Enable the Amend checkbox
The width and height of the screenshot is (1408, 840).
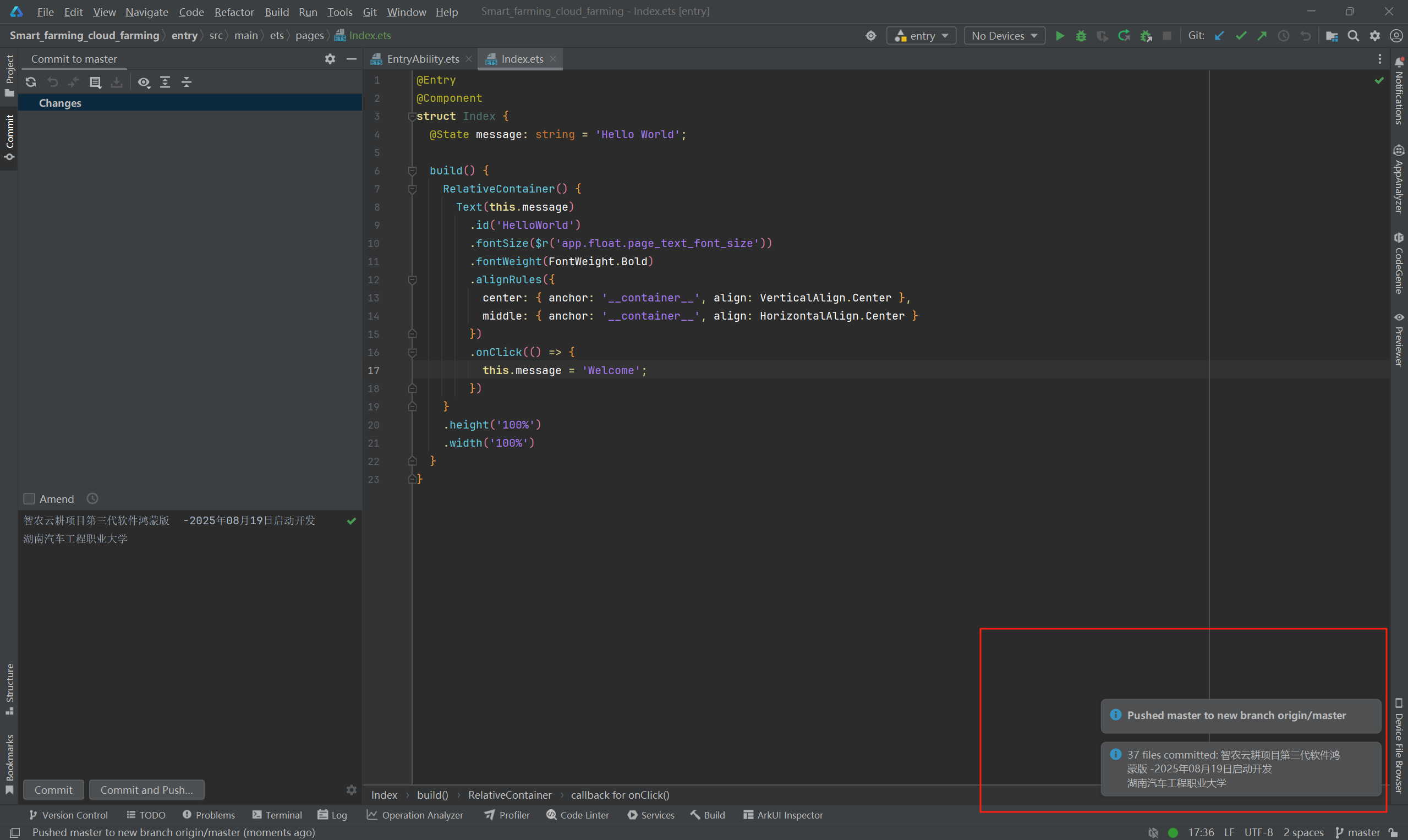click(30, 499)
